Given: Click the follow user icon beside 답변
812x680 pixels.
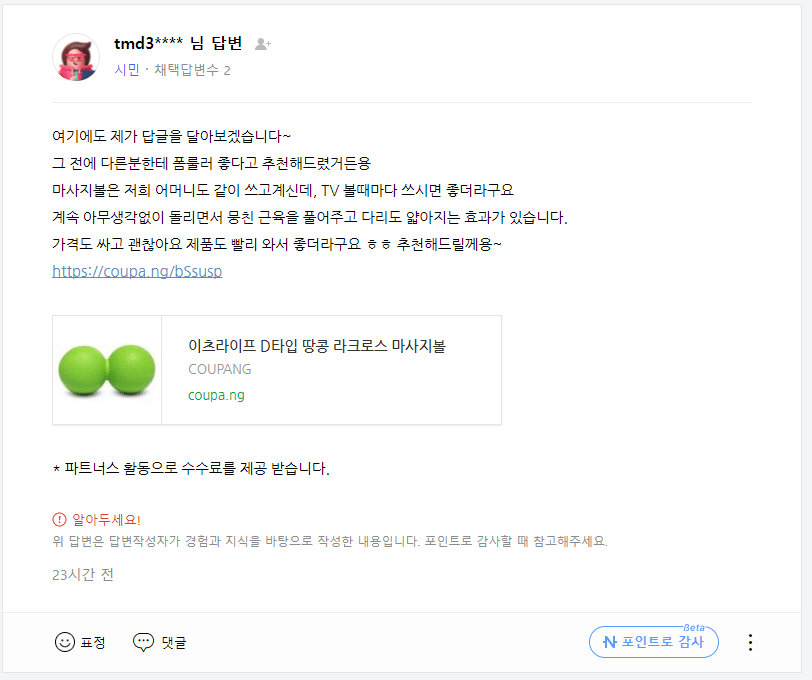Looking at the screenshot, I should point(263,44).
